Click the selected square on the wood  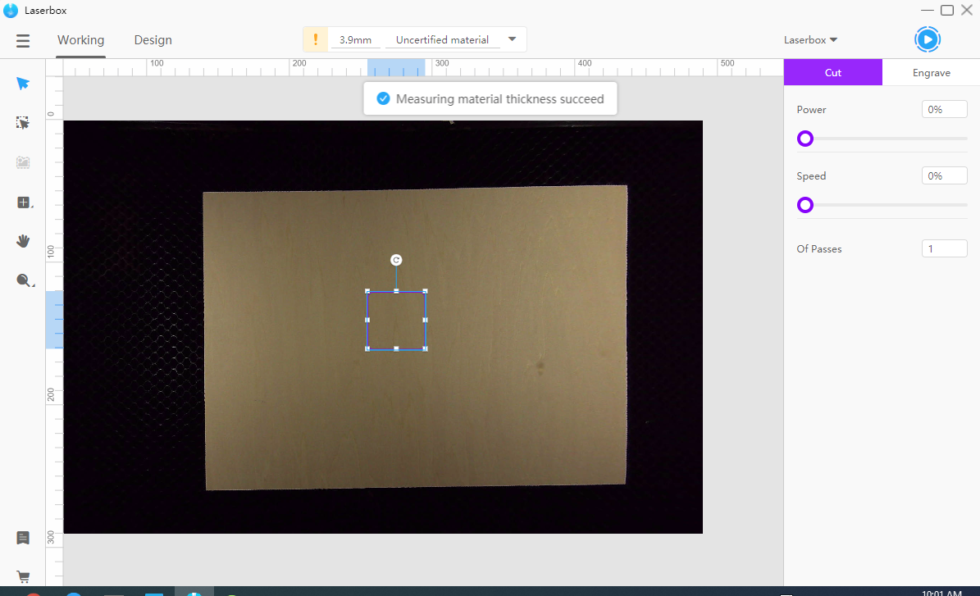pos(396,320)
